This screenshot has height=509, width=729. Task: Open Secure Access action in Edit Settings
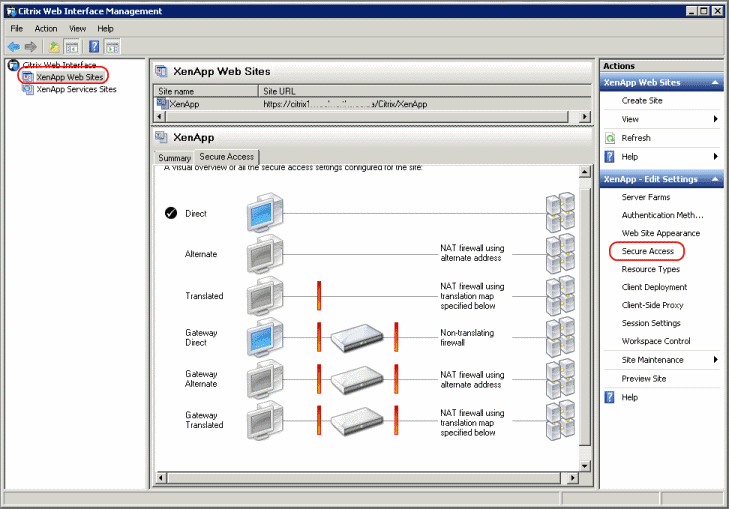pos(648,251)
